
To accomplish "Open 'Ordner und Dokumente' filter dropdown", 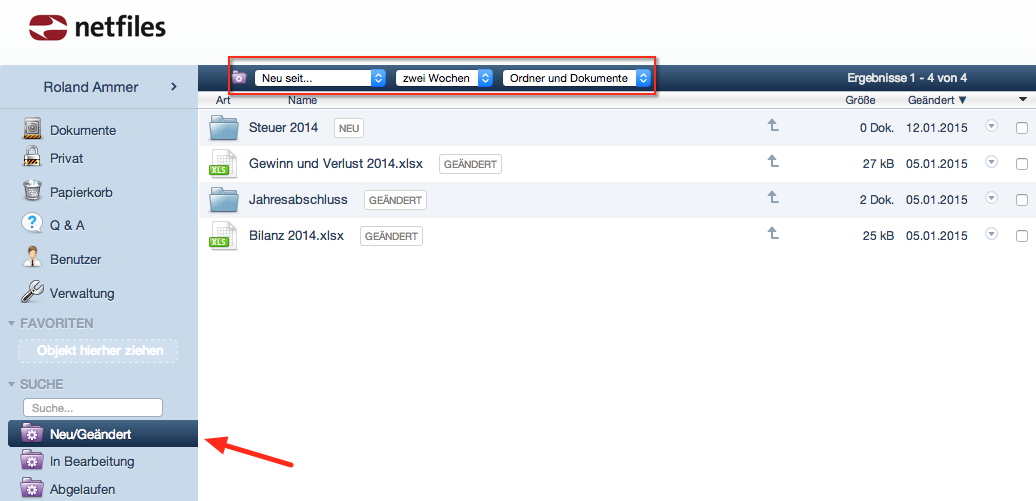I will (576, 78).
